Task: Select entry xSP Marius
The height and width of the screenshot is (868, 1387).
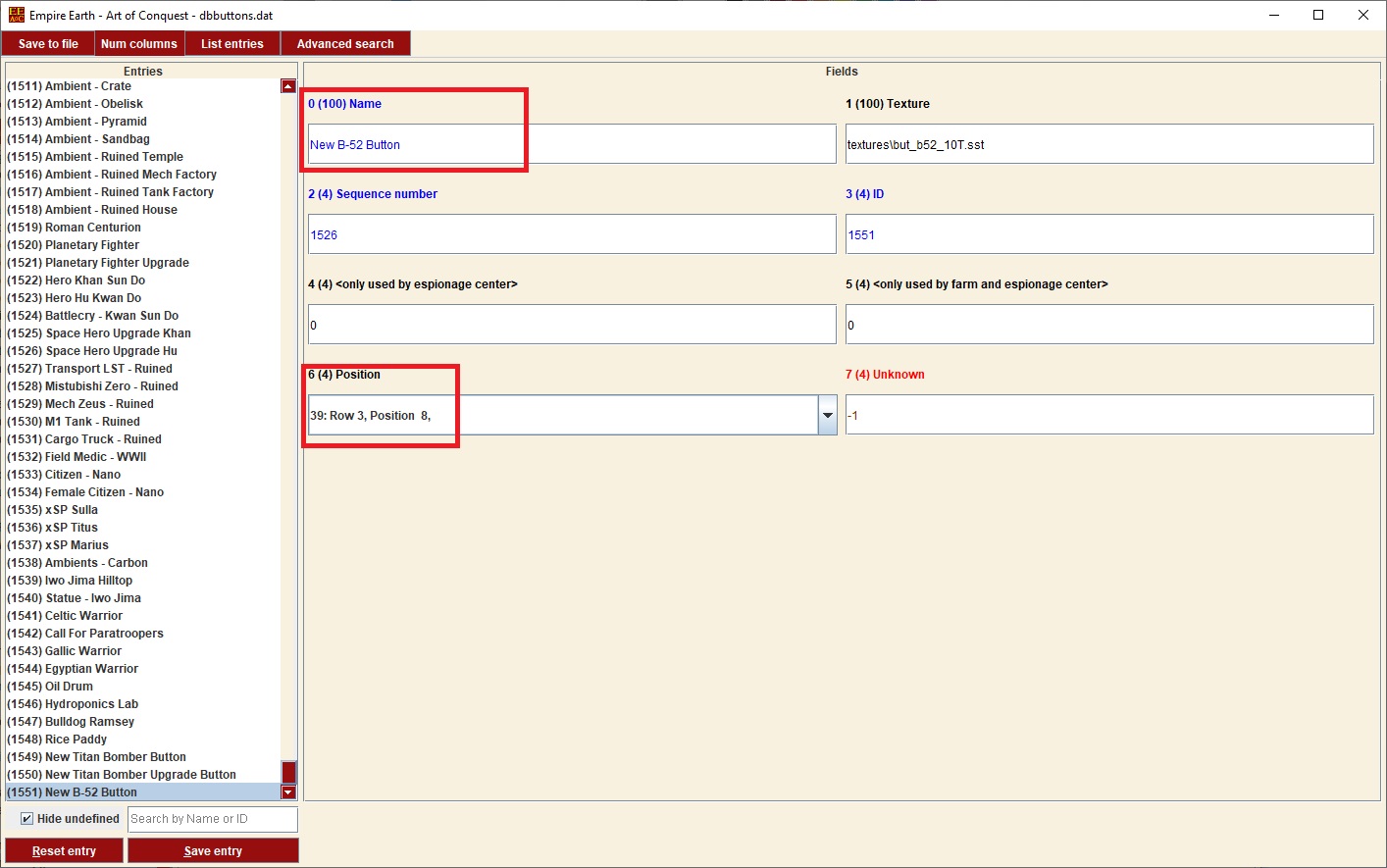Action: click(x=143, y=545)
